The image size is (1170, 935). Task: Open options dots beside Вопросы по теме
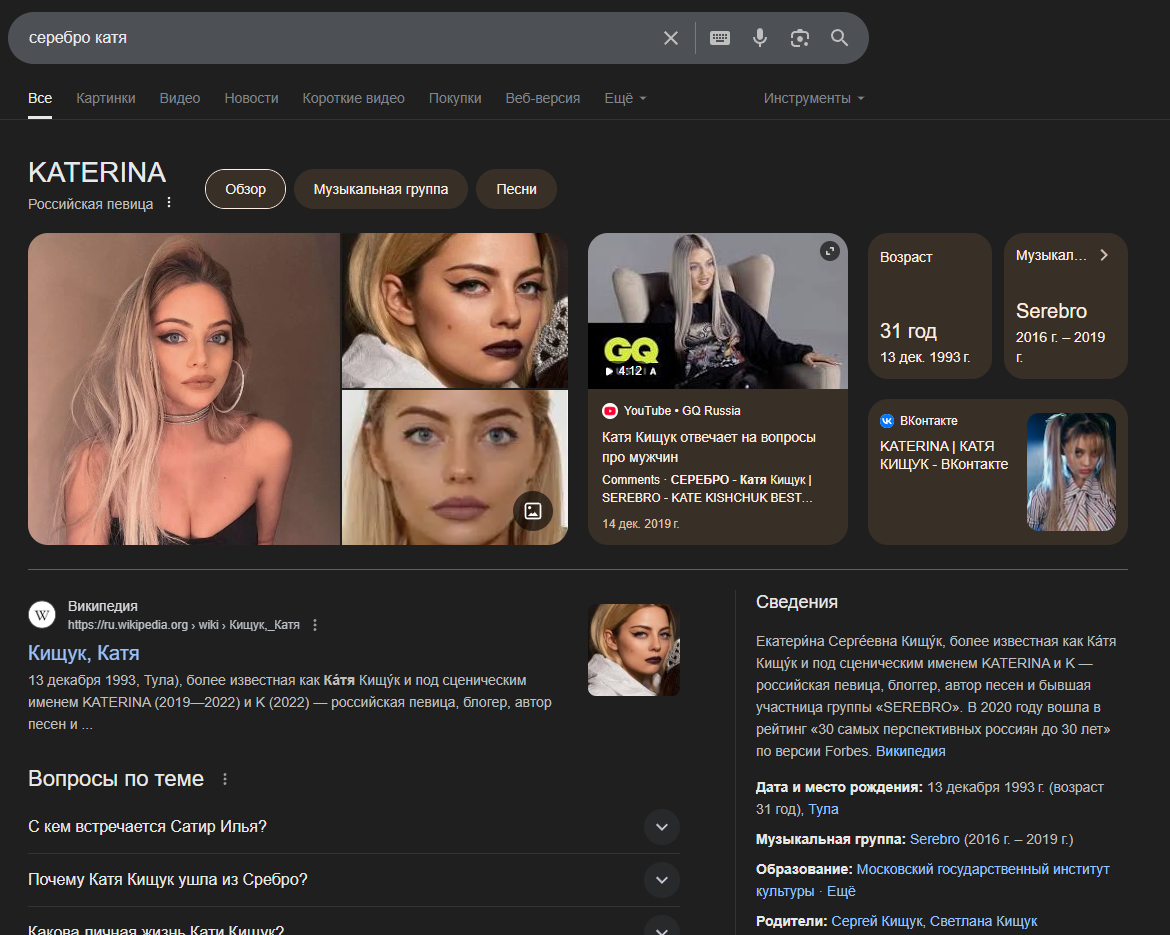[225, 779]
